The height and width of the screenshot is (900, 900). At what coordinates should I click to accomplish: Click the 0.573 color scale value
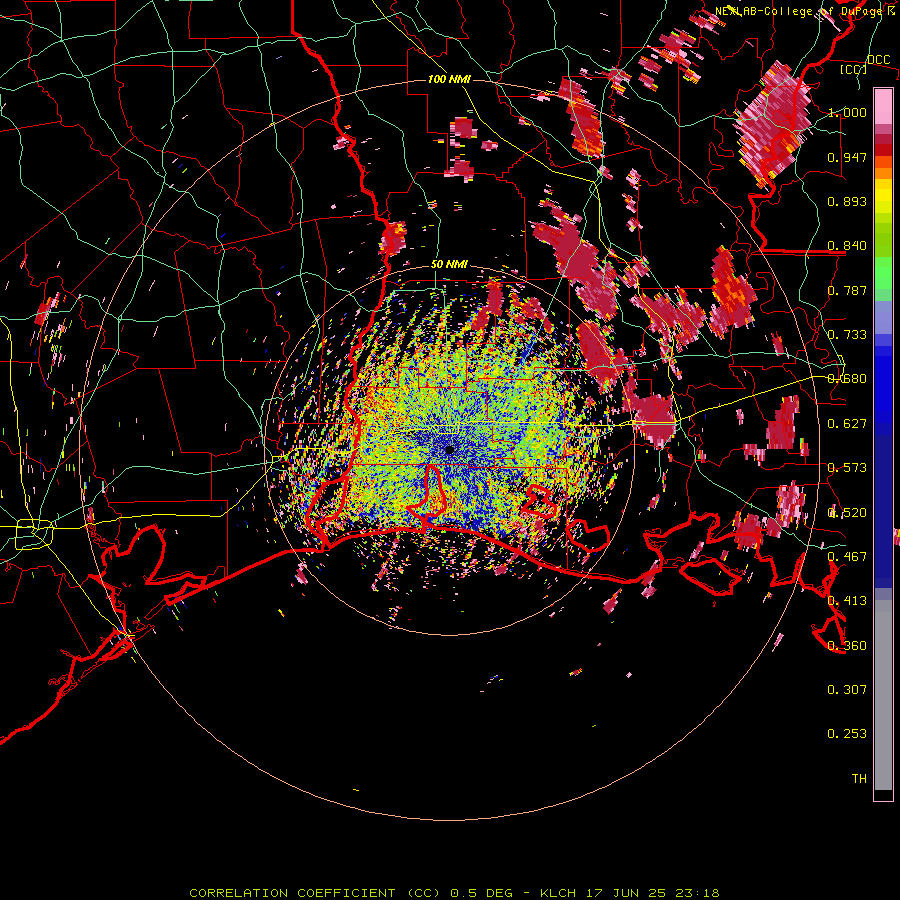[847, 468]
